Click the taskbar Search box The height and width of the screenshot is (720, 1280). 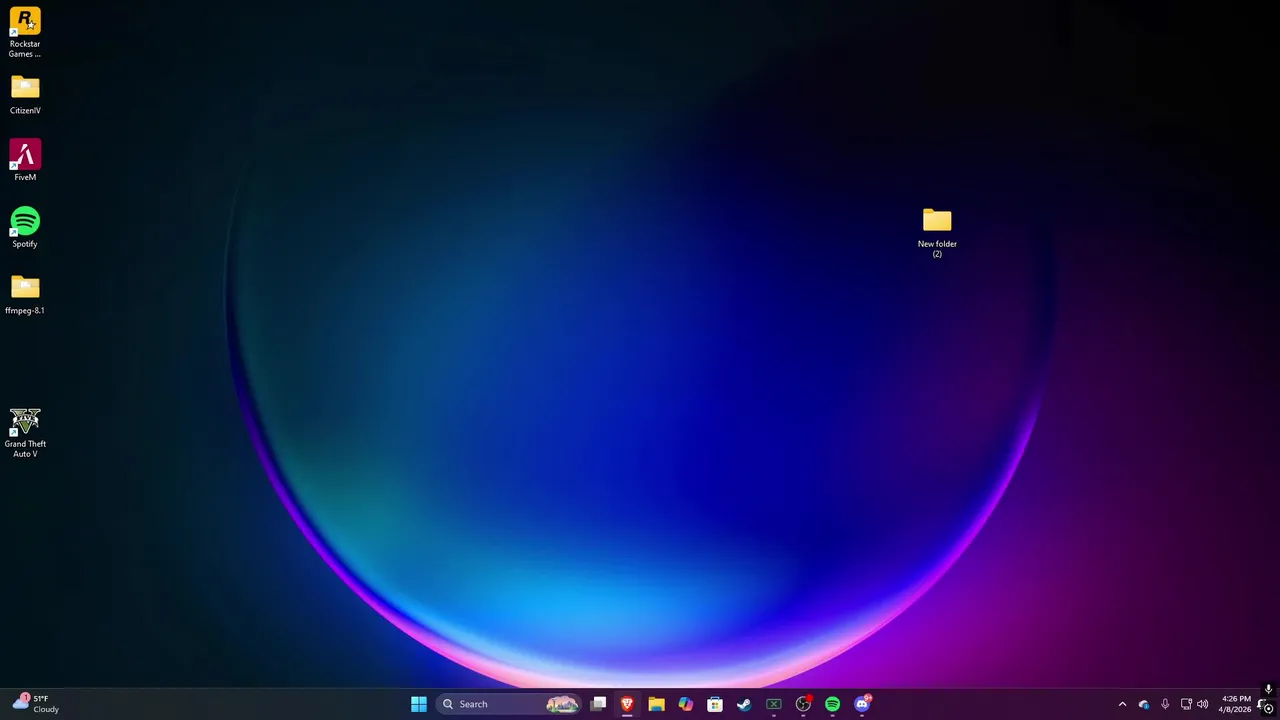(510, 704)
